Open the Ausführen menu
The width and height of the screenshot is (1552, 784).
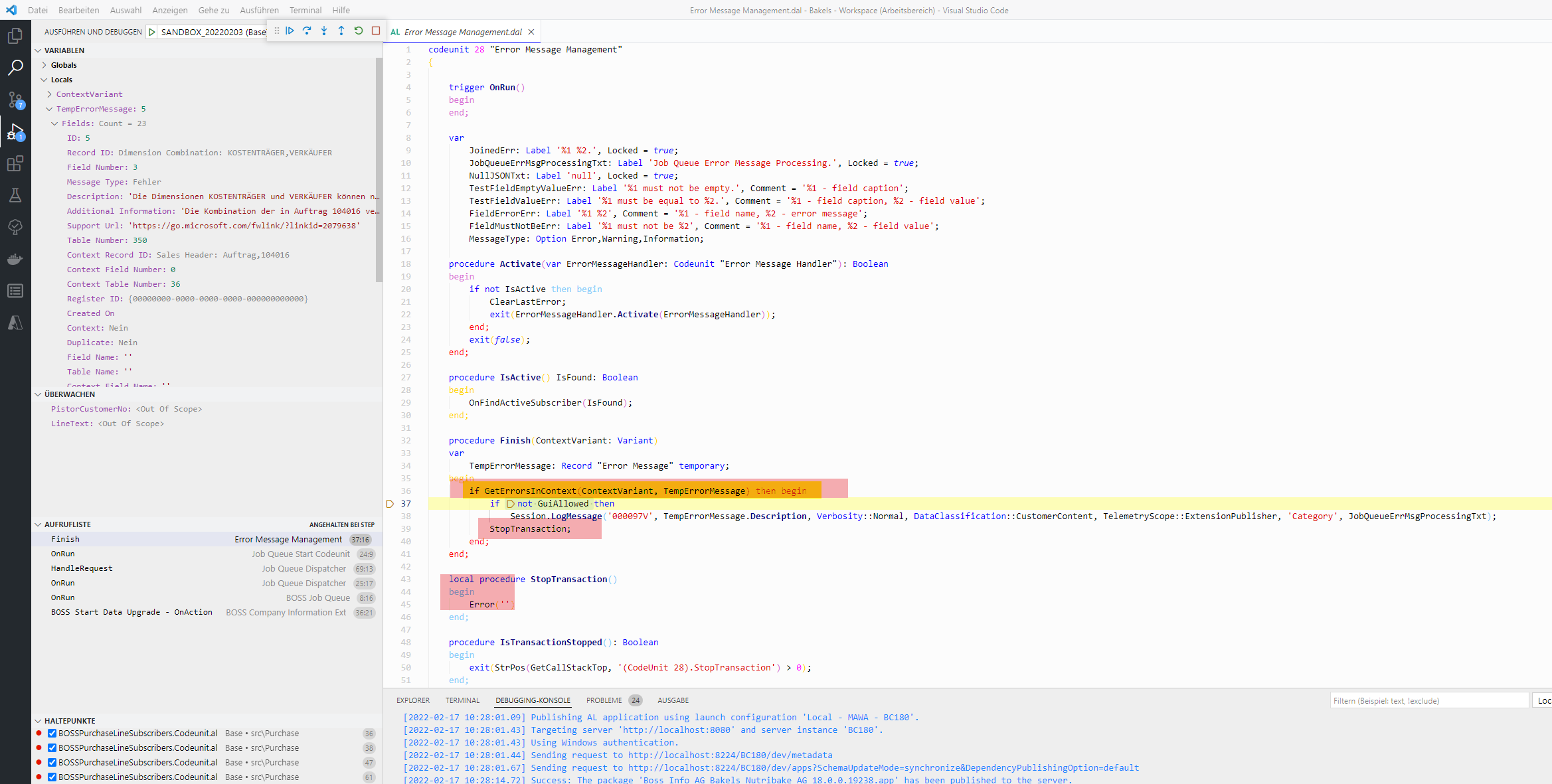click(x=259, y=10)
